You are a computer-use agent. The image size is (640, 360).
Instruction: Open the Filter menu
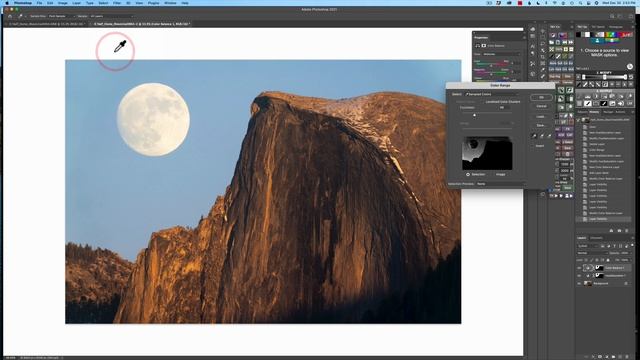pos(117,3)
